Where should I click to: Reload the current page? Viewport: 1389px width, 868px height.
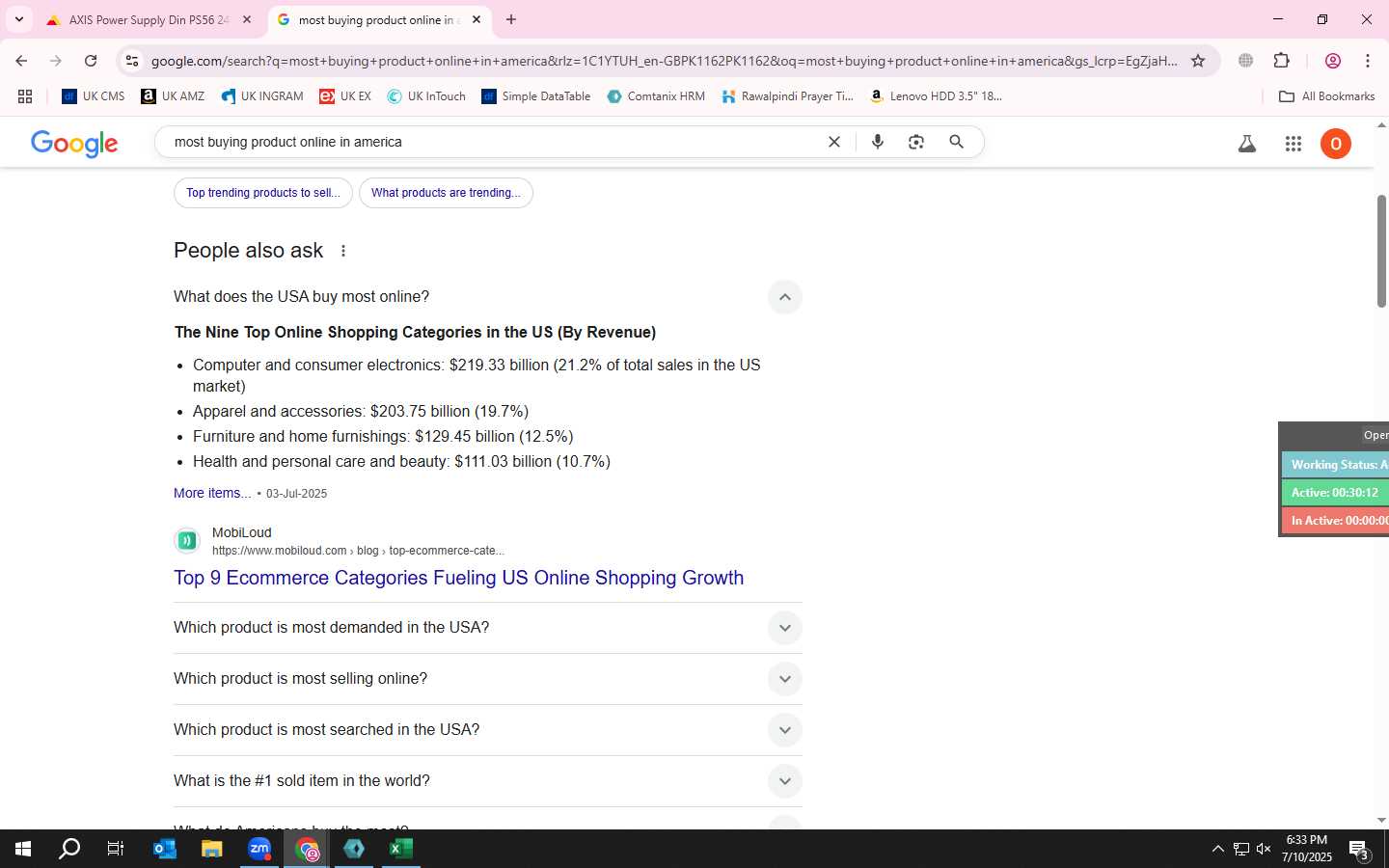(91, 61)
